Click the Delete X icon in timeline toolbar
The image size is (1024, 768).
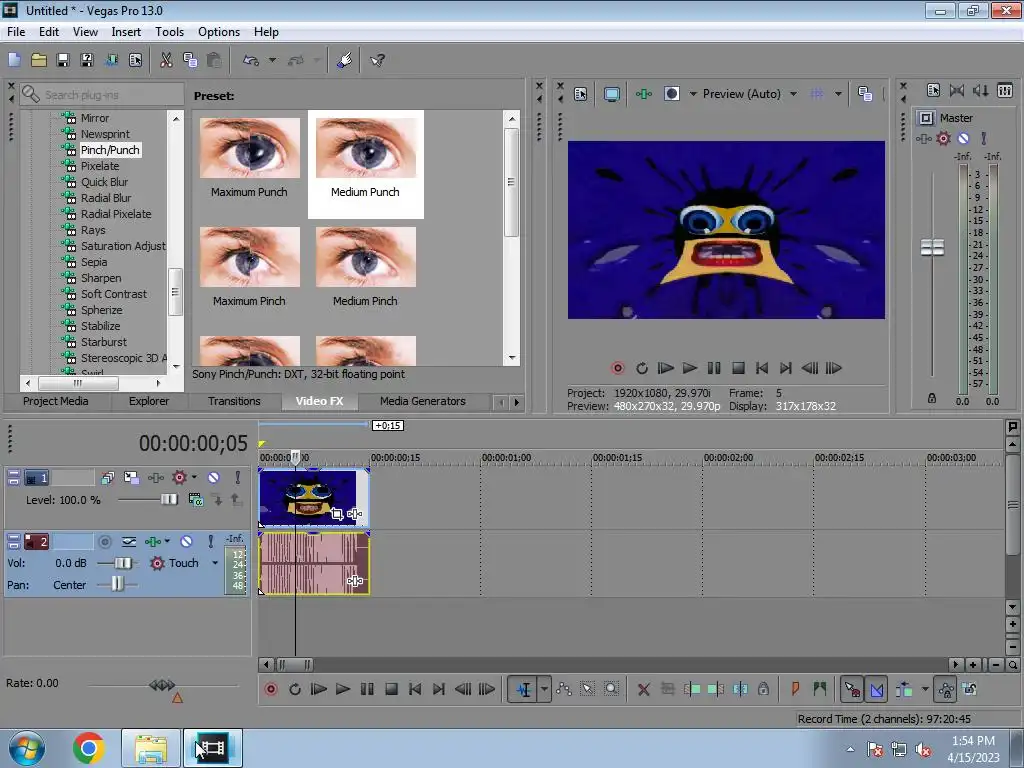(644, 689)
